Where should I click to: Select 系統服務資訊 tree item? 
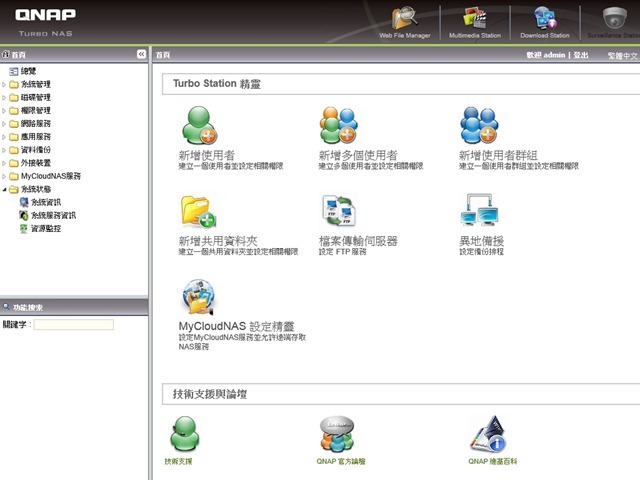53,215
